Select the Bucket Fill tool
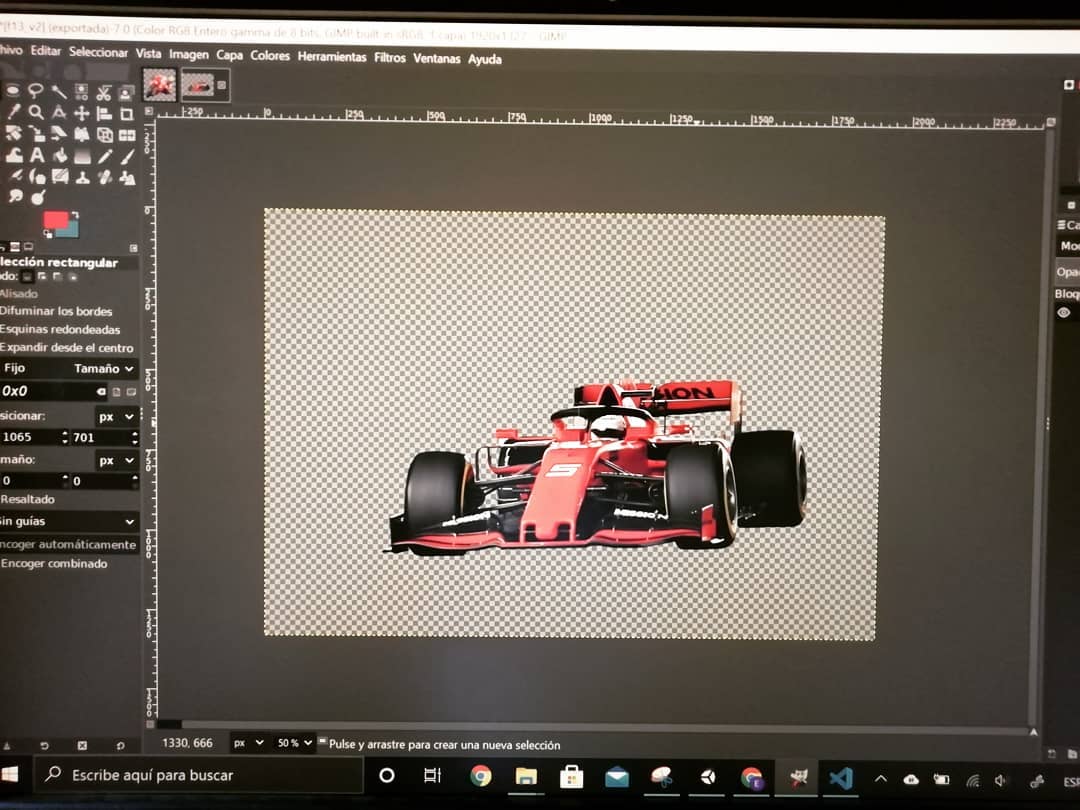The image size is (1080, 810). tap(60, 156)
